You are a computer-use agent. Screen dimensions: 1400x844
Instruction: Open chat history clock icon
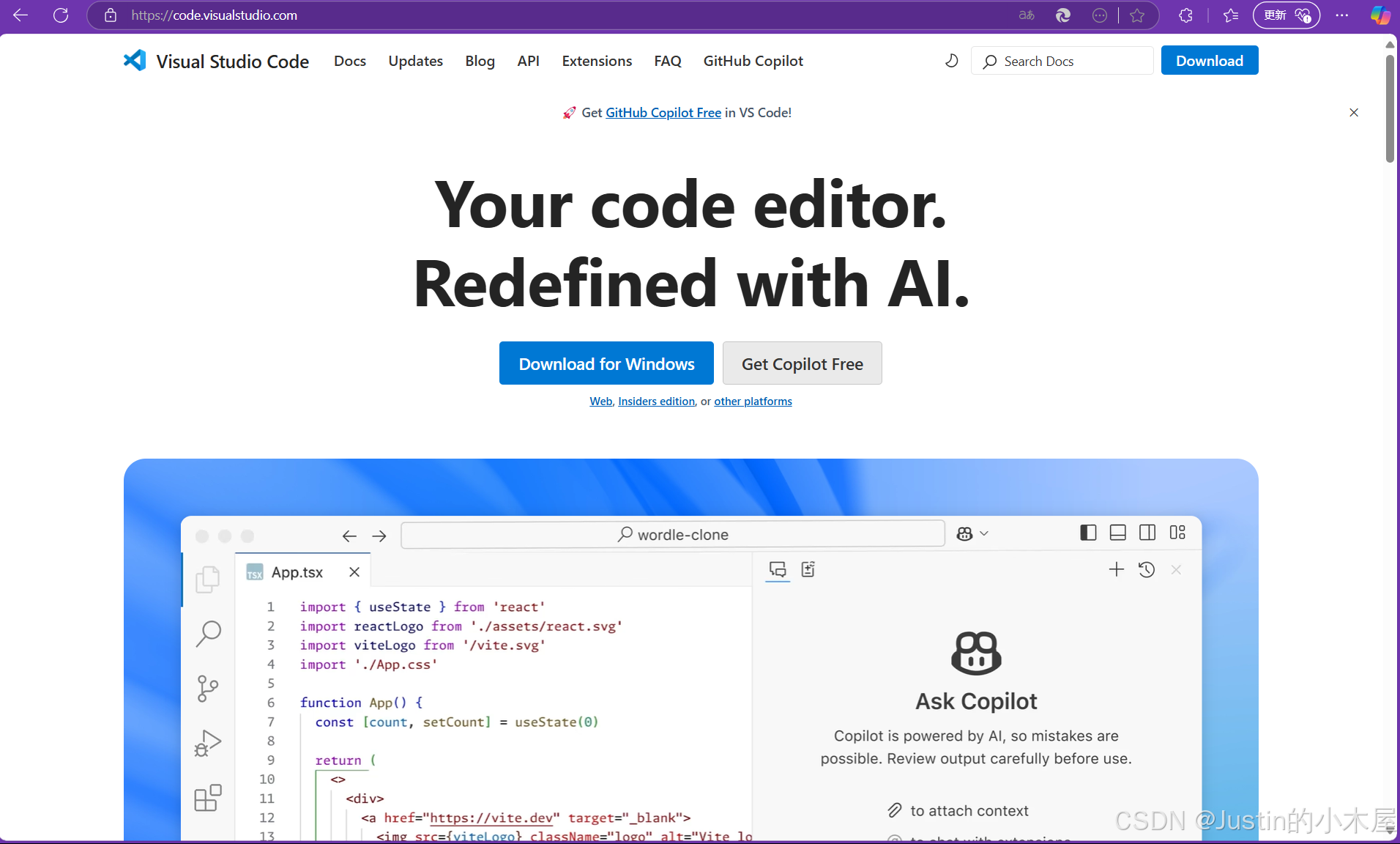click(x=1147, y=569)
